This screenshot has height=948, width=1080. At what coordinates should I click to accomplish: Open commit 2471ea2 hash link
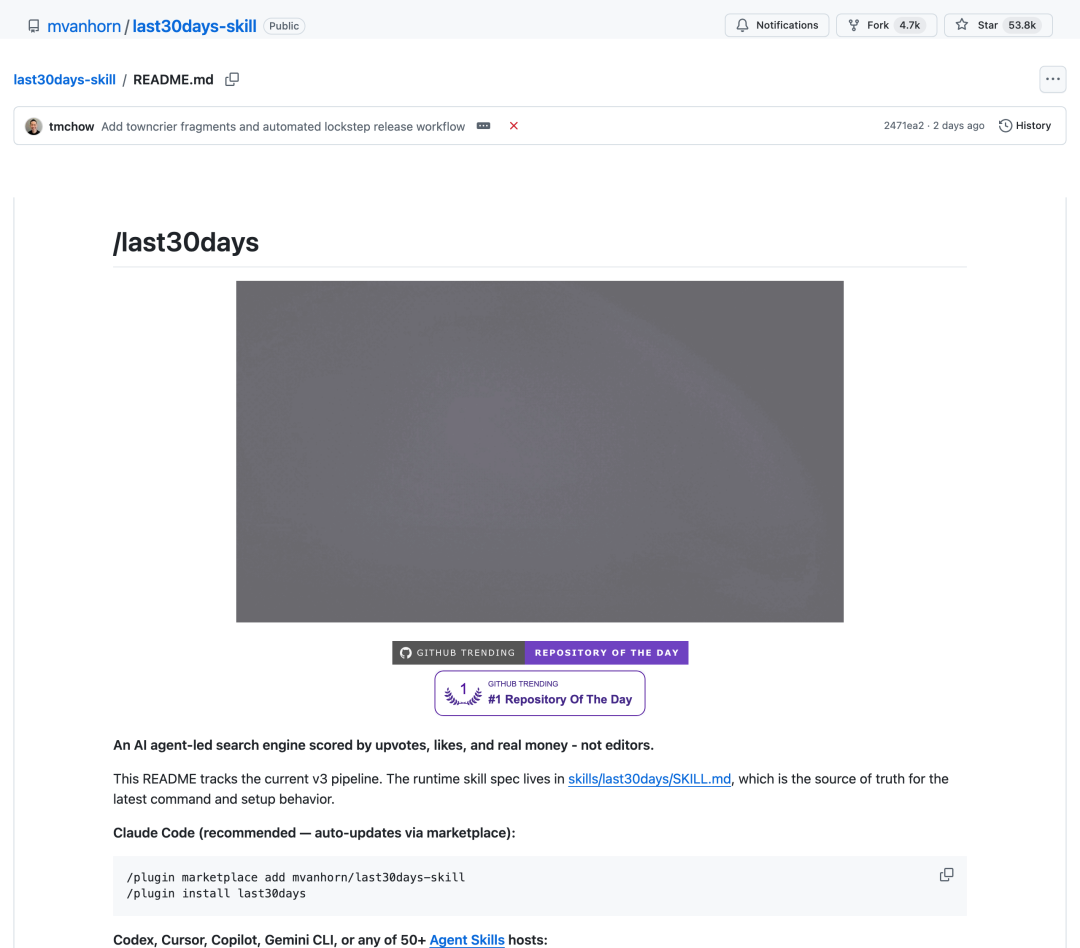[x=904, y=125]
